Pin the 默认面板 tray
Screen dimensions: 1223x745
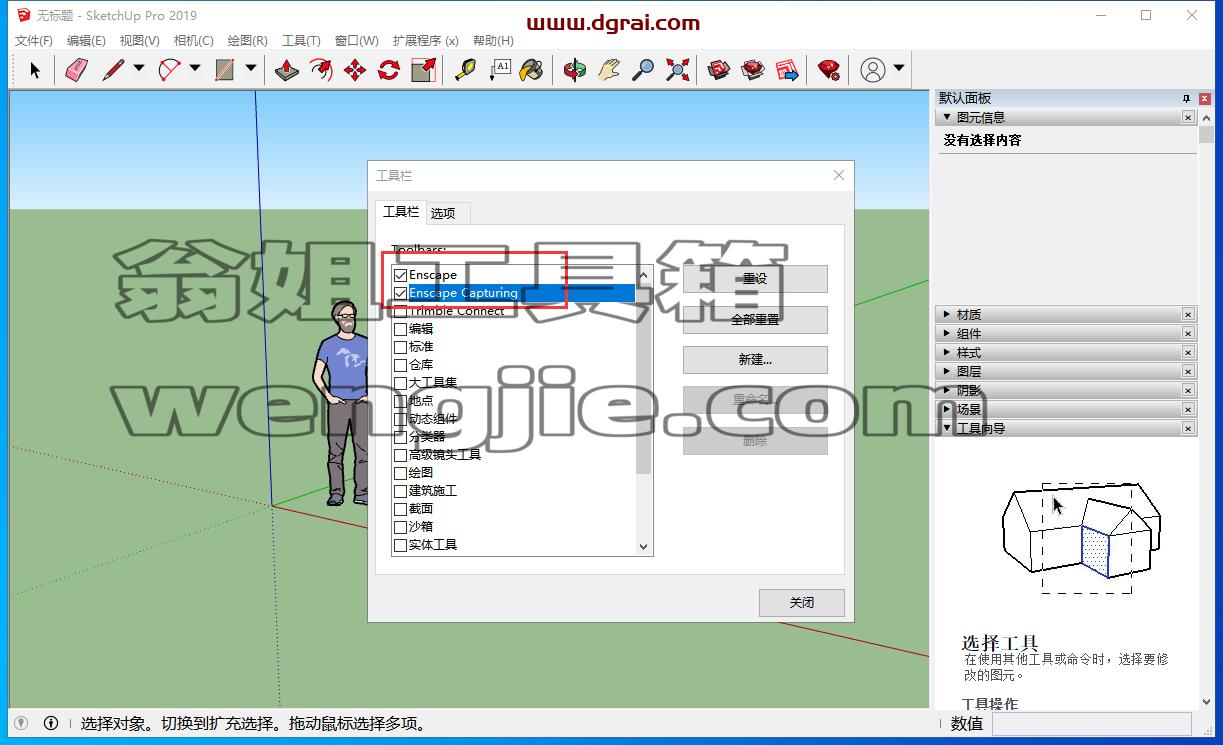point(1187,98)
